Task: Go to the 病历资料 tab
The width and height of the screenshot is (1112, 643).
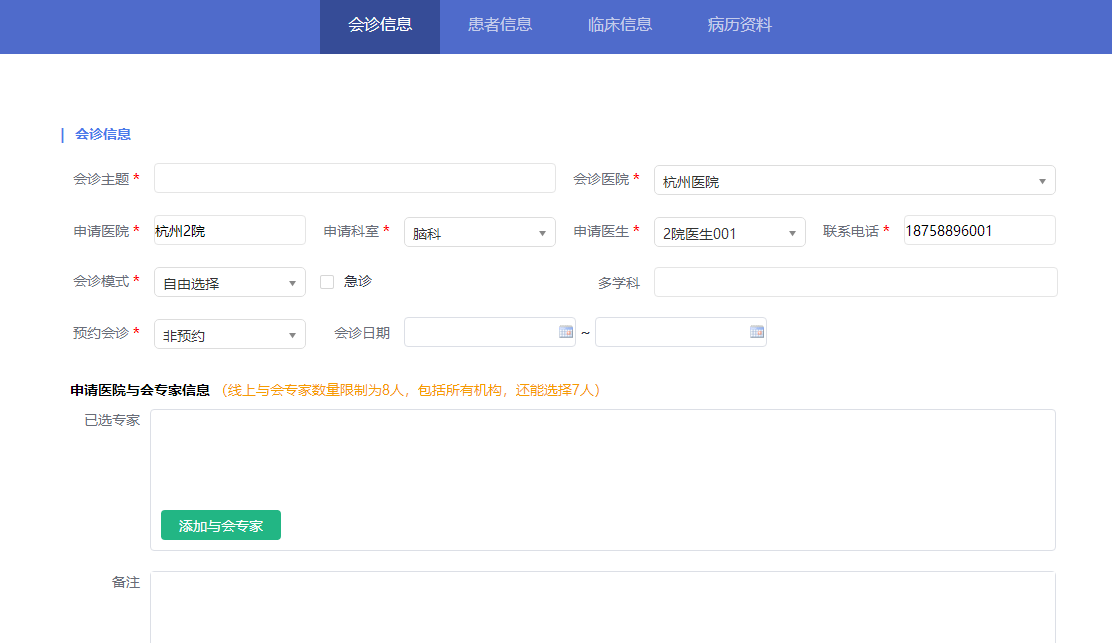Action: [x=740, y=25]
